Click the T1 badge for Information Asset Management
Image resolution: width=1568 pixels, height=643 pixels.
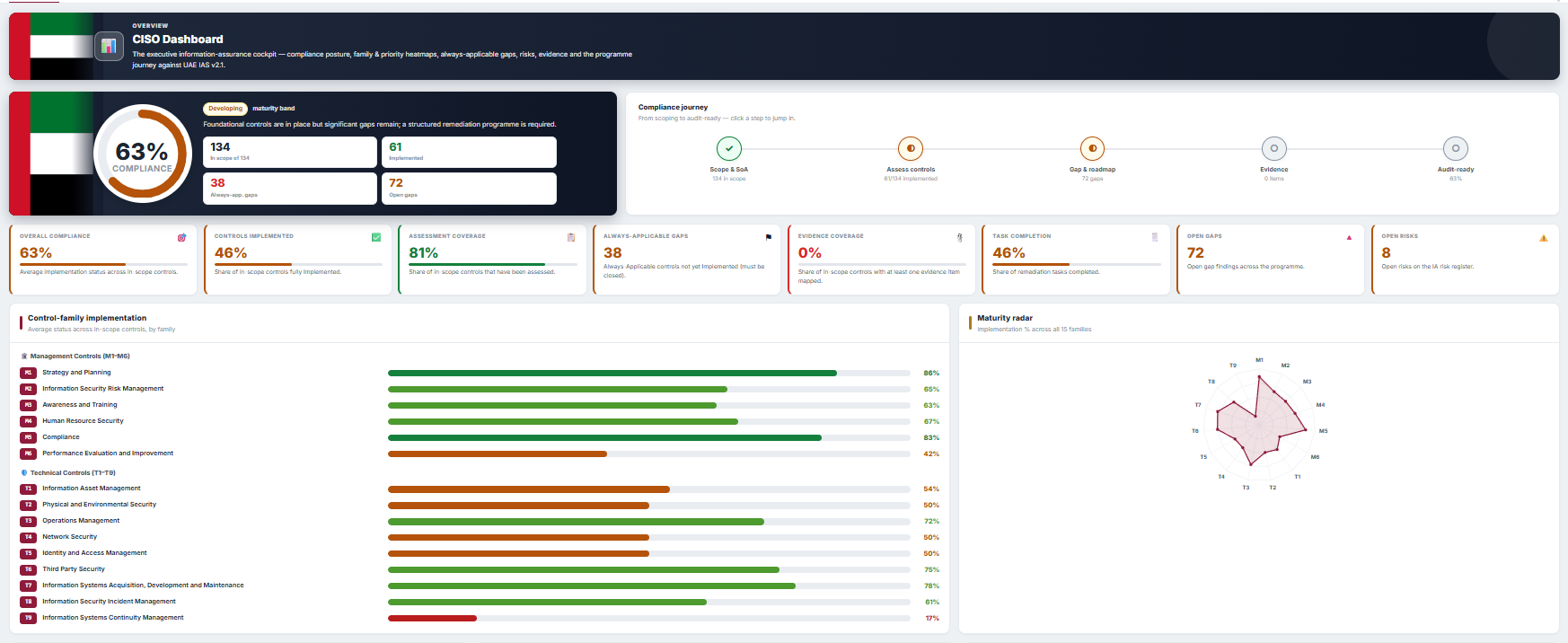28,489
